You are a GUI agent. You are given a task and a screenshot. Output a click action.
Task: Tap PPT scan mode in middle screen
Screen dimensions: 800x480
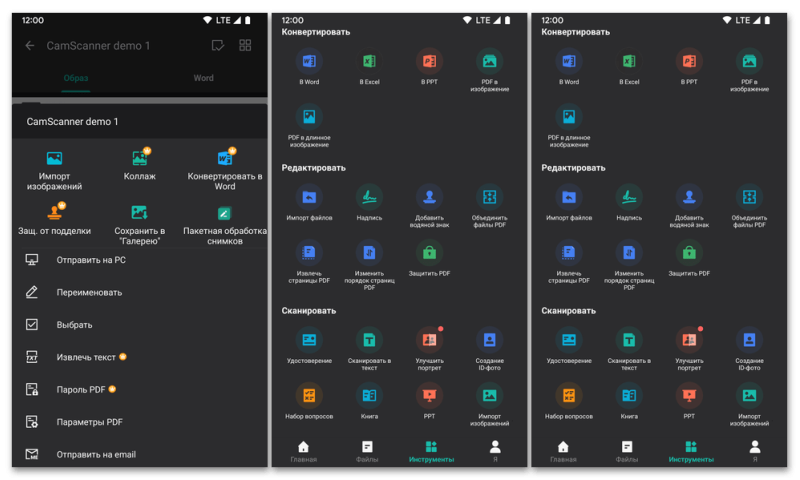[x=430, y=401]
